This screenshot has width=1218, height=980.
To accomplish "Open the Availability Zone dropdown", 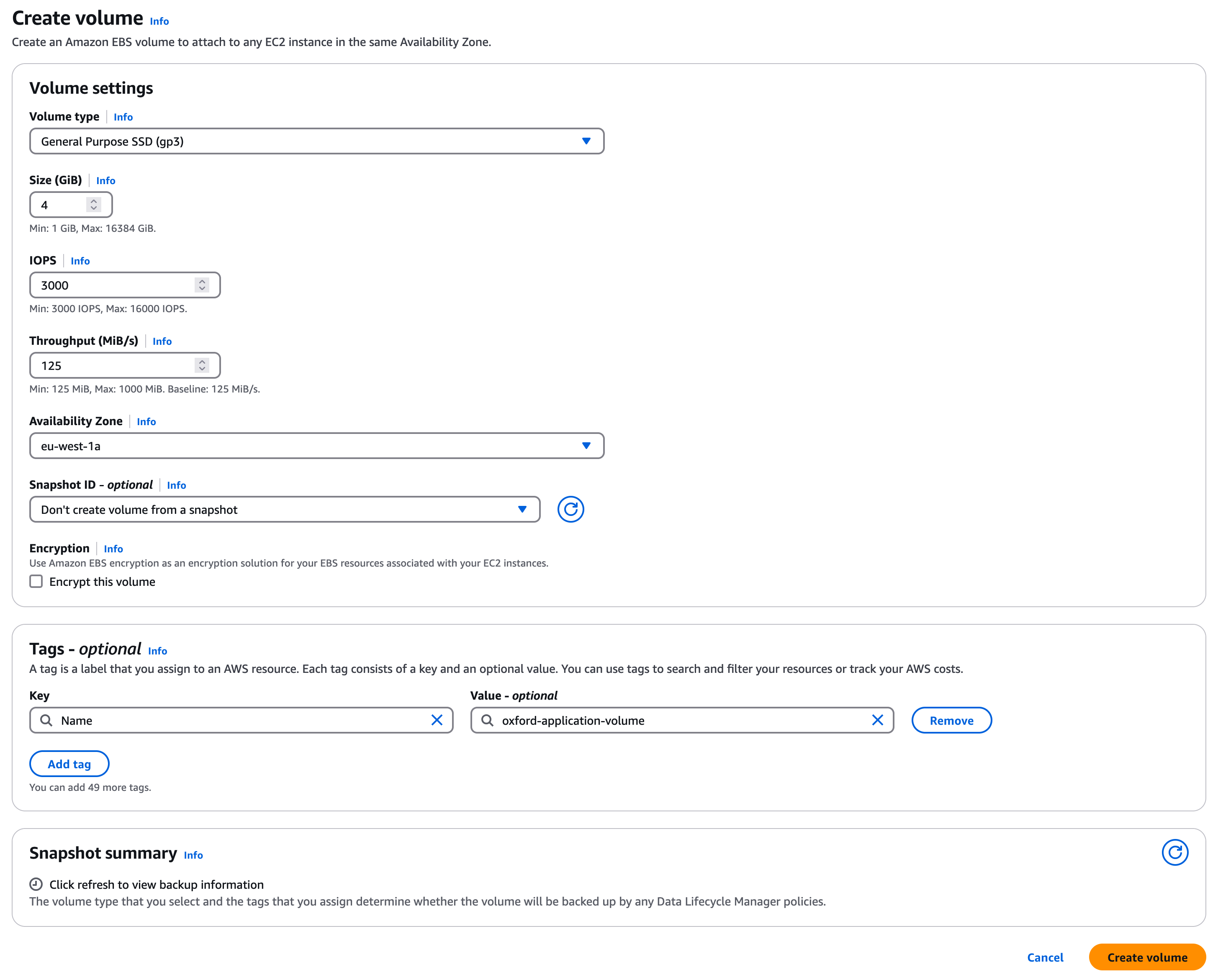I will [316, 446].
